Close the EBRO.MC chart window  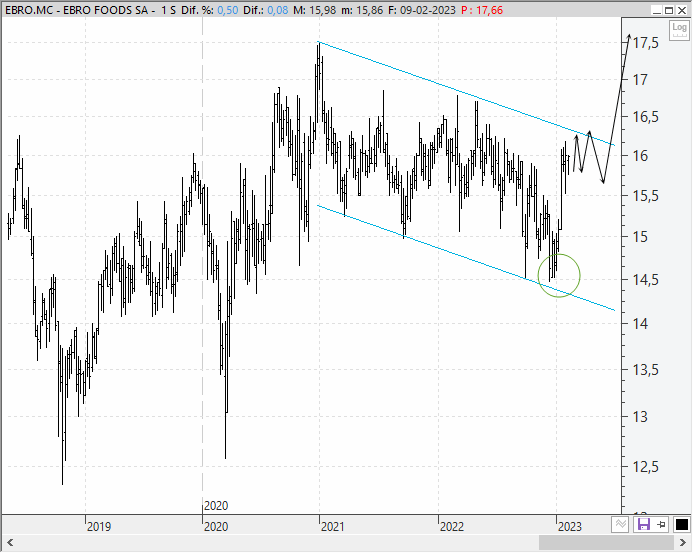click(682, 10)
